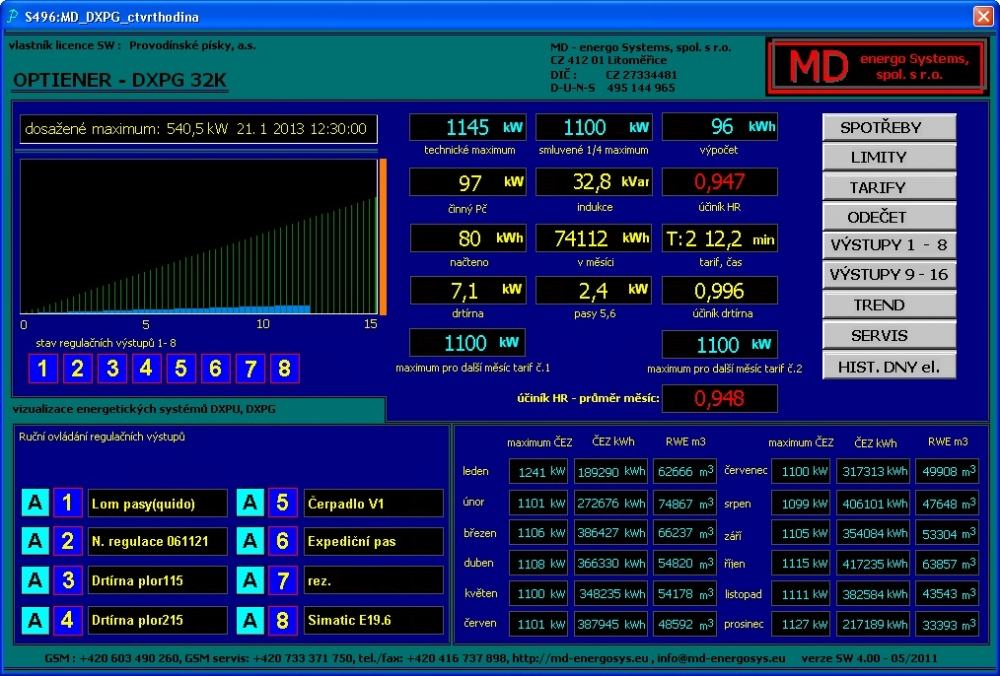Close the S496 window
The height and width of the screenshot is (676, 1000).
click(x=983, y=16)
